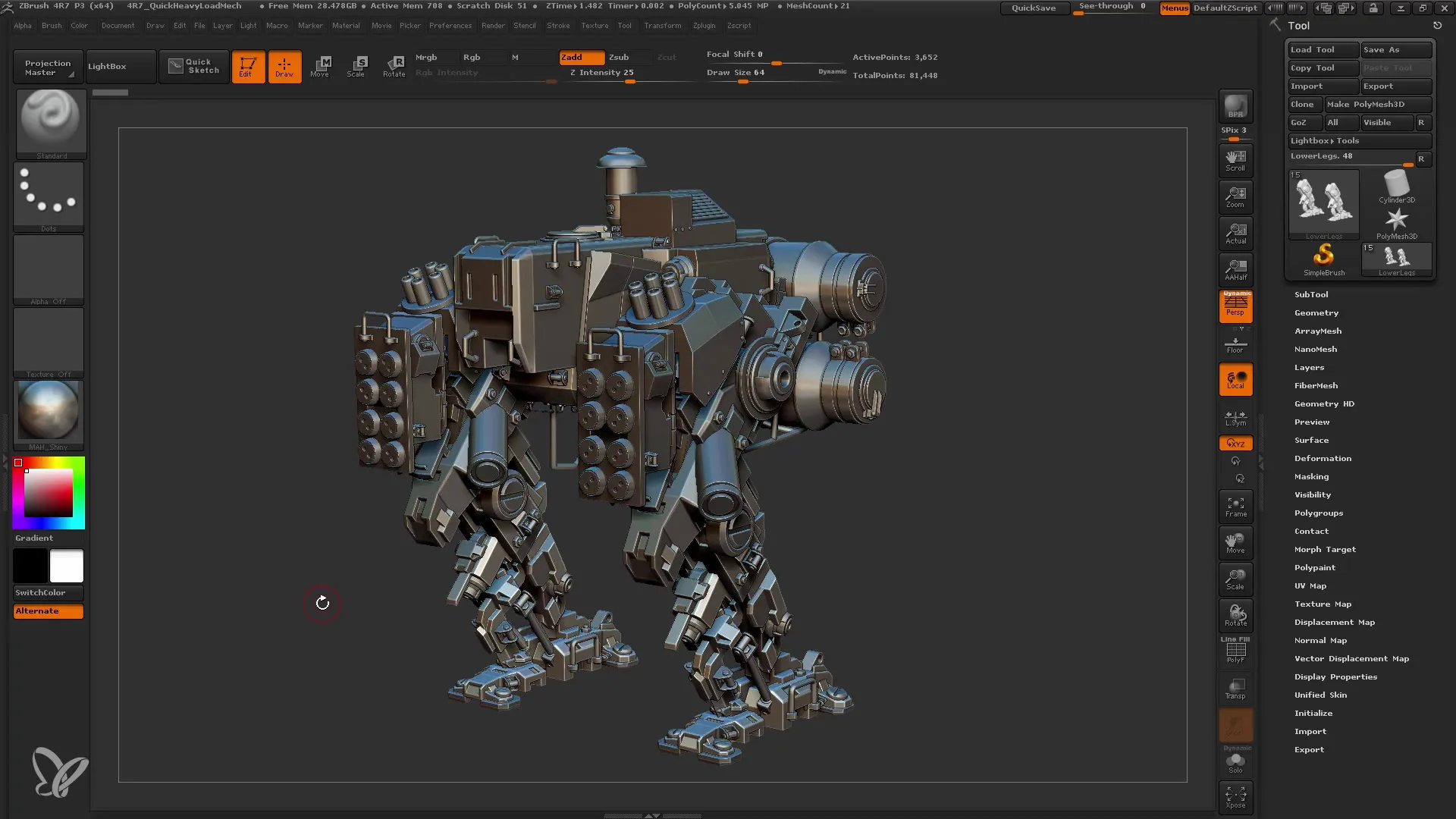This screenshot has width=1456, height=819.
Task: Expand the Deformation section panel
Action: pyautogui.click(x=1322, y=458)
